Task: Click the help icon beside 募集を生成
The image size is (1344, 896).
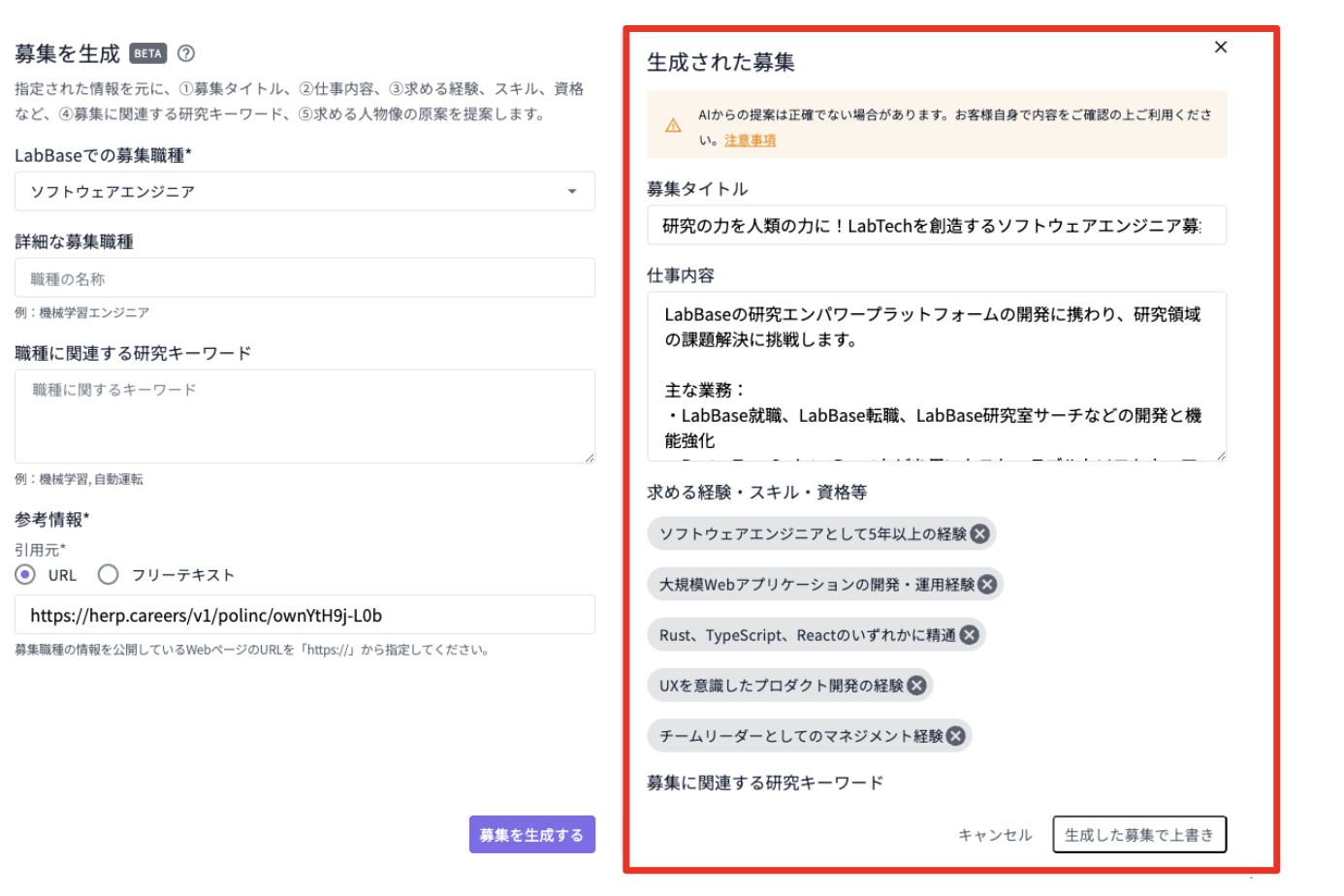Action: (x=186, y=53)
